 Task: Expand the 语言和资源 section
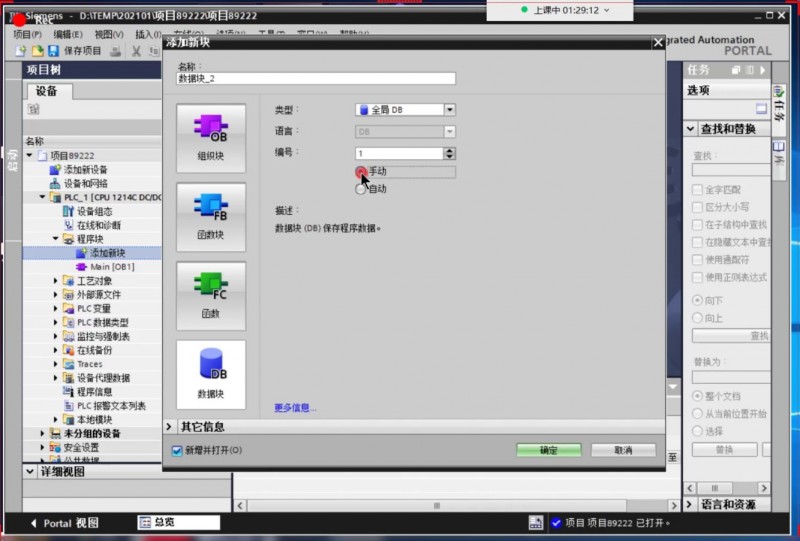click(x=690, y=504)
